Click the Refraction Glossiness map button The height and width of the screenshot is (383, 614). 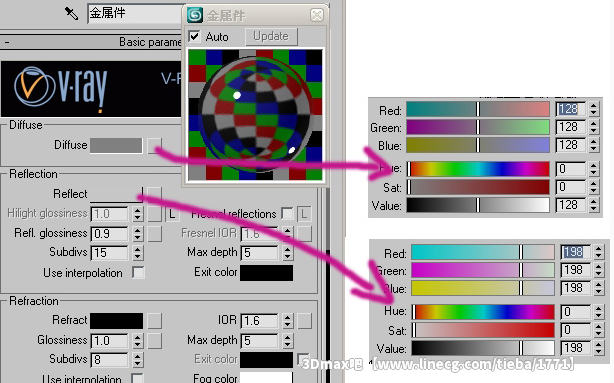pyautogui.click(x=154, y=341)
